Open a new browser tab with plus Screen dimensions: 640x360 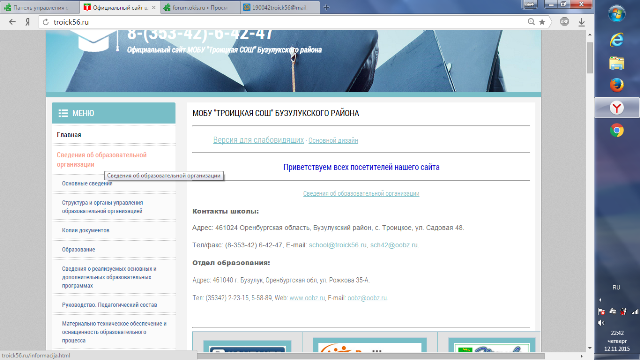coord(326,7)
